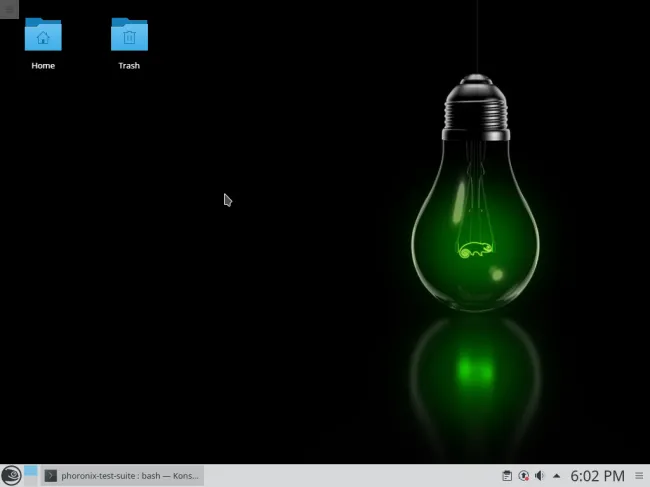
Task: Activate the phoronix-test-suite Konsole taskbar entry
Action: pyautogui.click(x=123, y=476)
